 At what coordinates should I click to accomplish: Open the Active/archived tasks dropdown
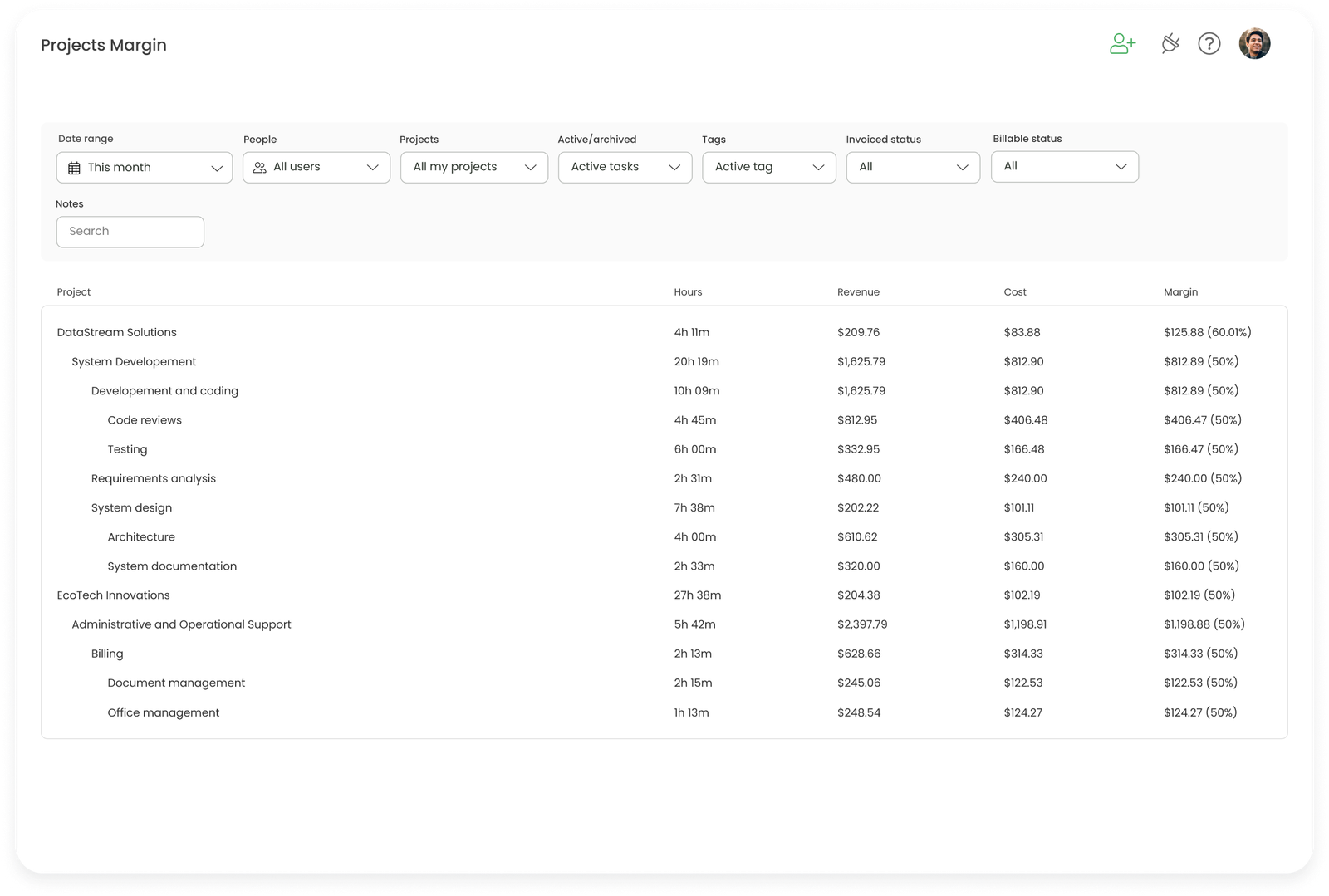[625, 167]
